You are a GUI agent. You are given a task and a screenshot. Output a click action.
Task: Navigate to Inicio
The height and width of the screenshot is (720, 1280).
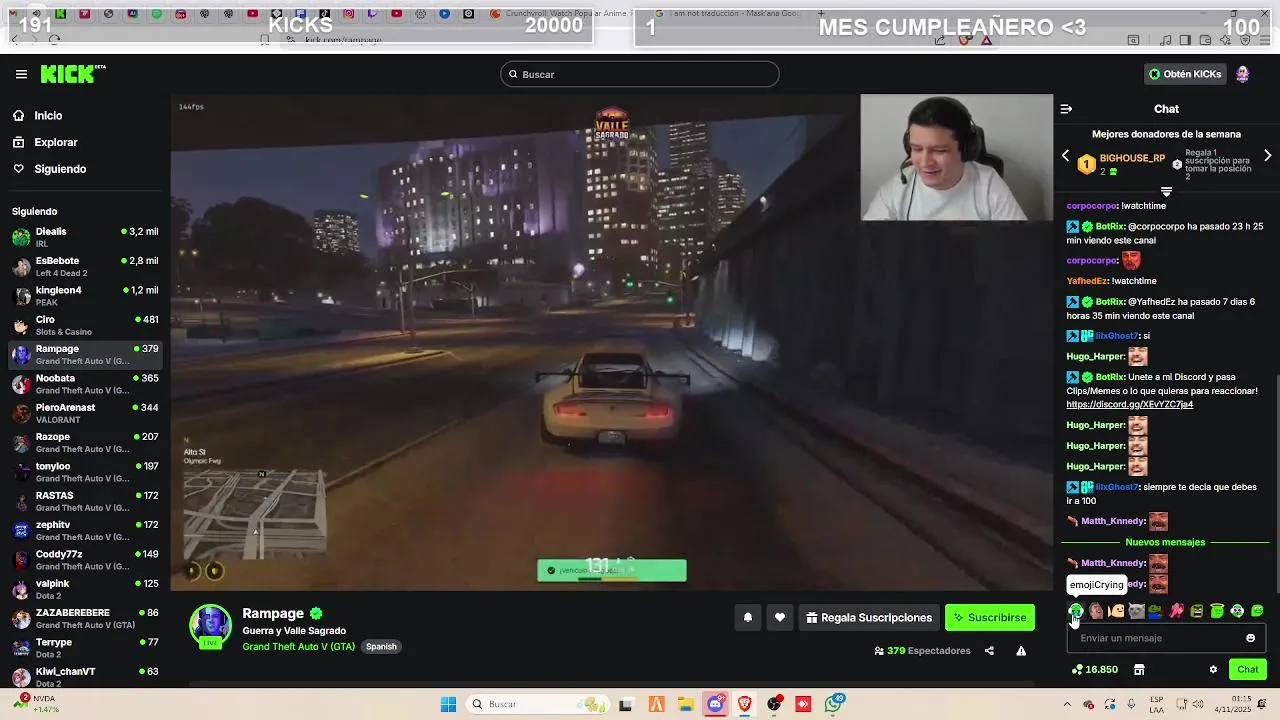(x=48, y=116)
